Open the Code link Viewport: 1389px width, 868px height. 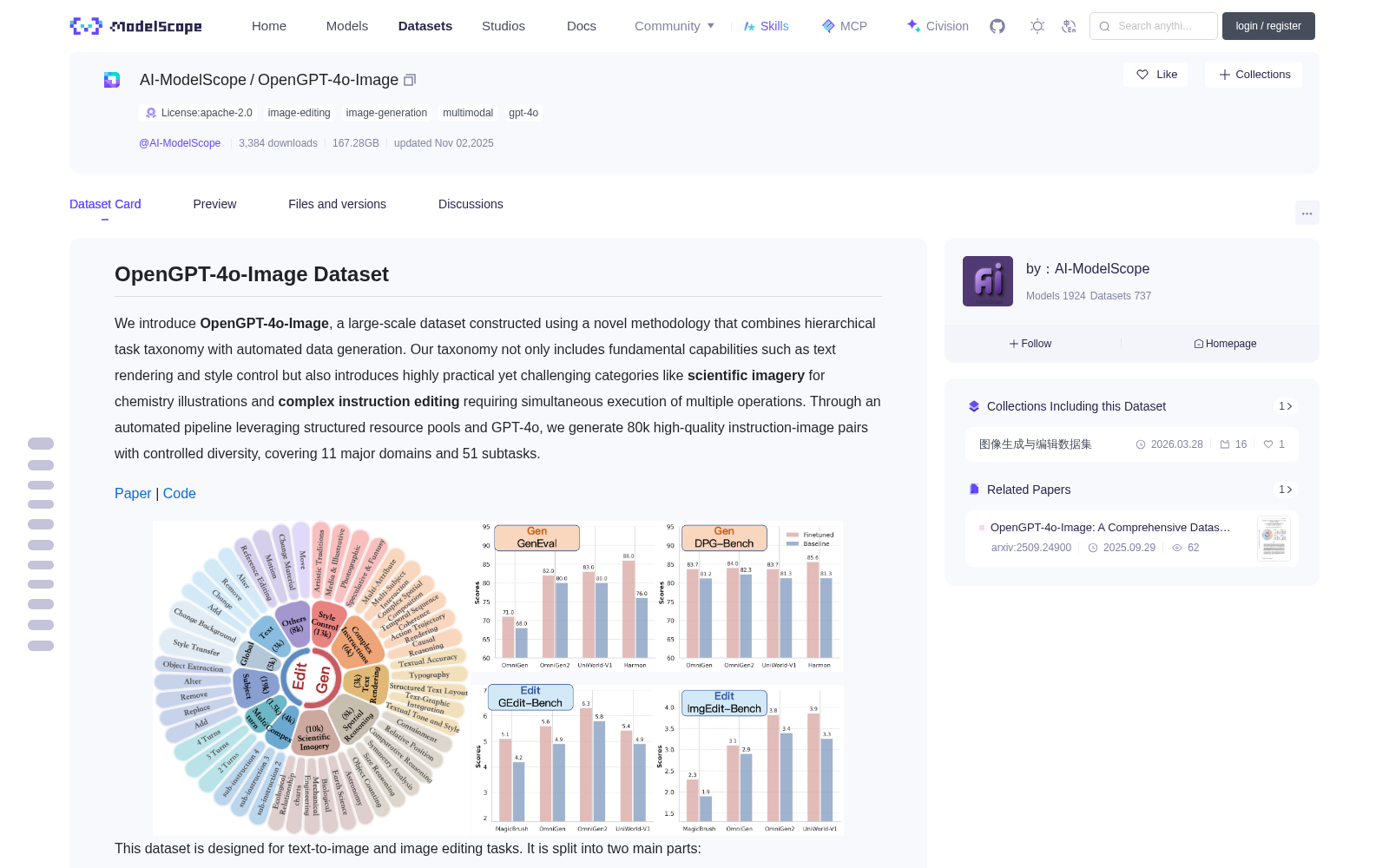[180, 493]
